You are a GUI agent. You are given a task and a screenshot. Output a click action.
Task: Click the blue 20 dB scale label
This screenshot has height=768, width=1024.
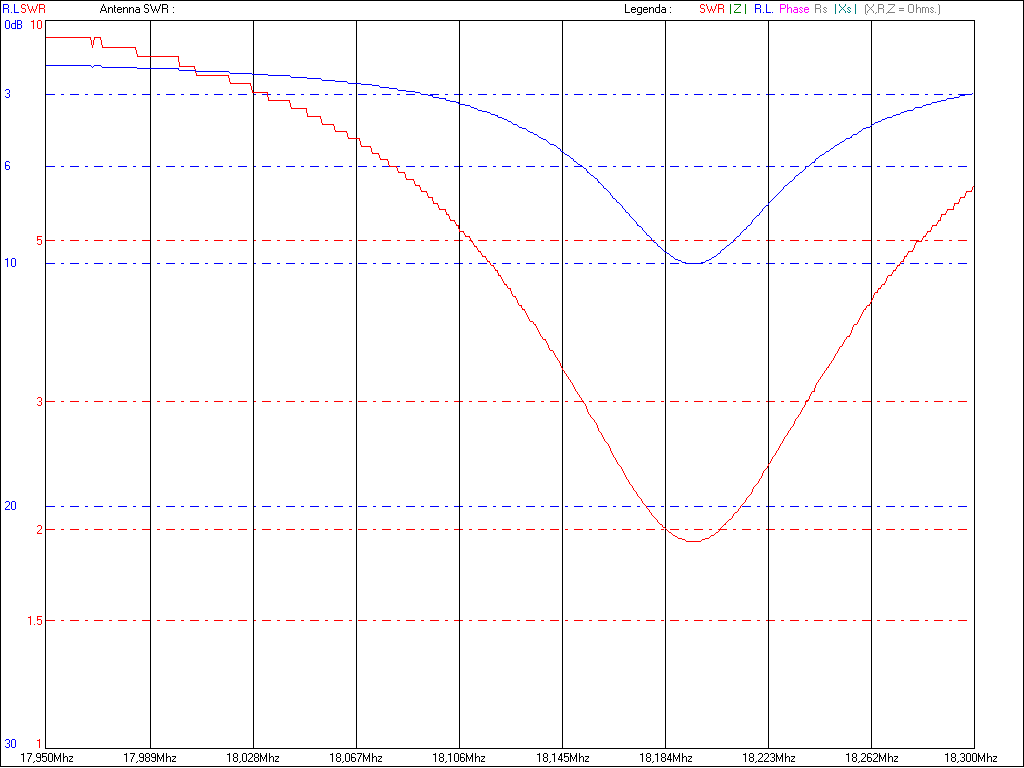(11, 506)
